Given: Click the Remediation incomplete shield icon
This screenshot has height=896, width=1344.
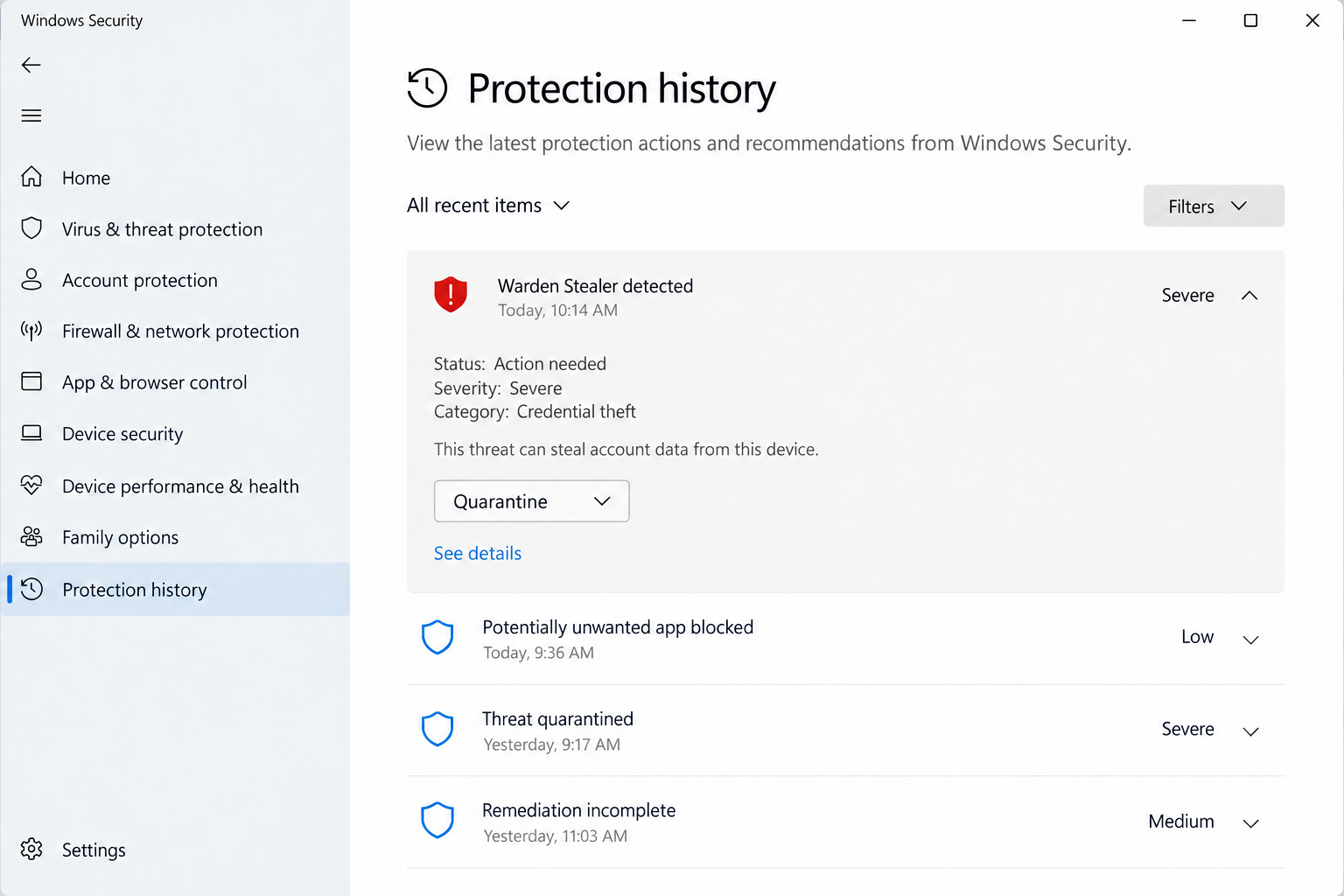Looking at the screenshot, I should pyautogui.click(x=437, y=821).
